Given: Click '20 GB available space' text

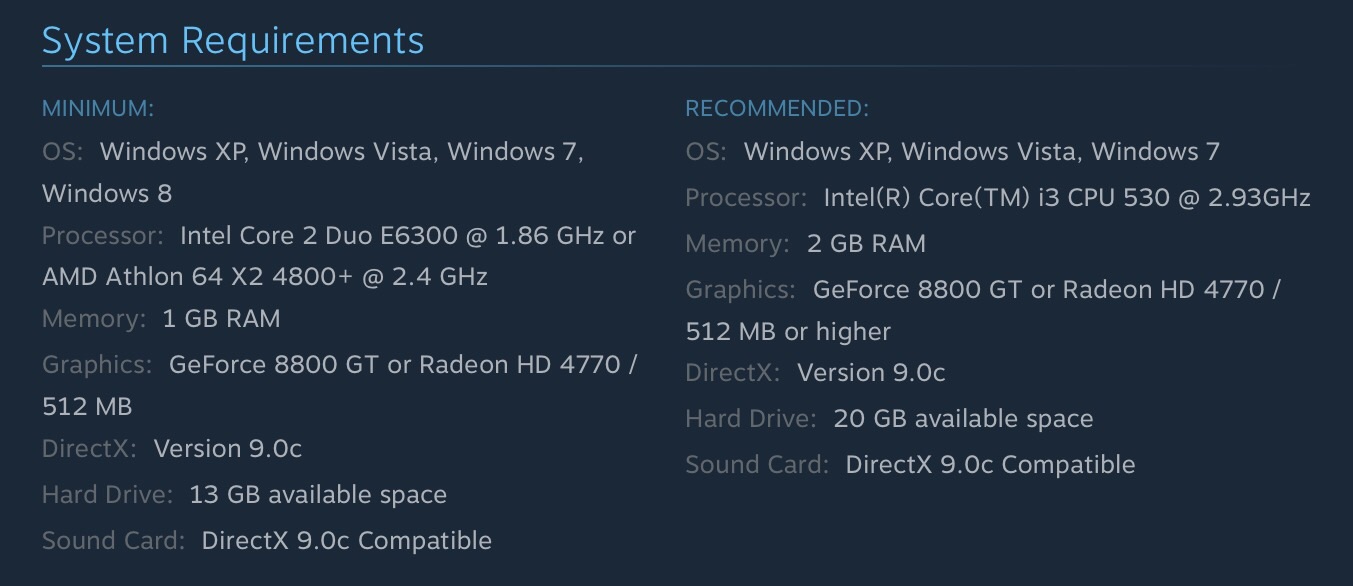Looking at the screenshot, I should (x=963, y=418).
